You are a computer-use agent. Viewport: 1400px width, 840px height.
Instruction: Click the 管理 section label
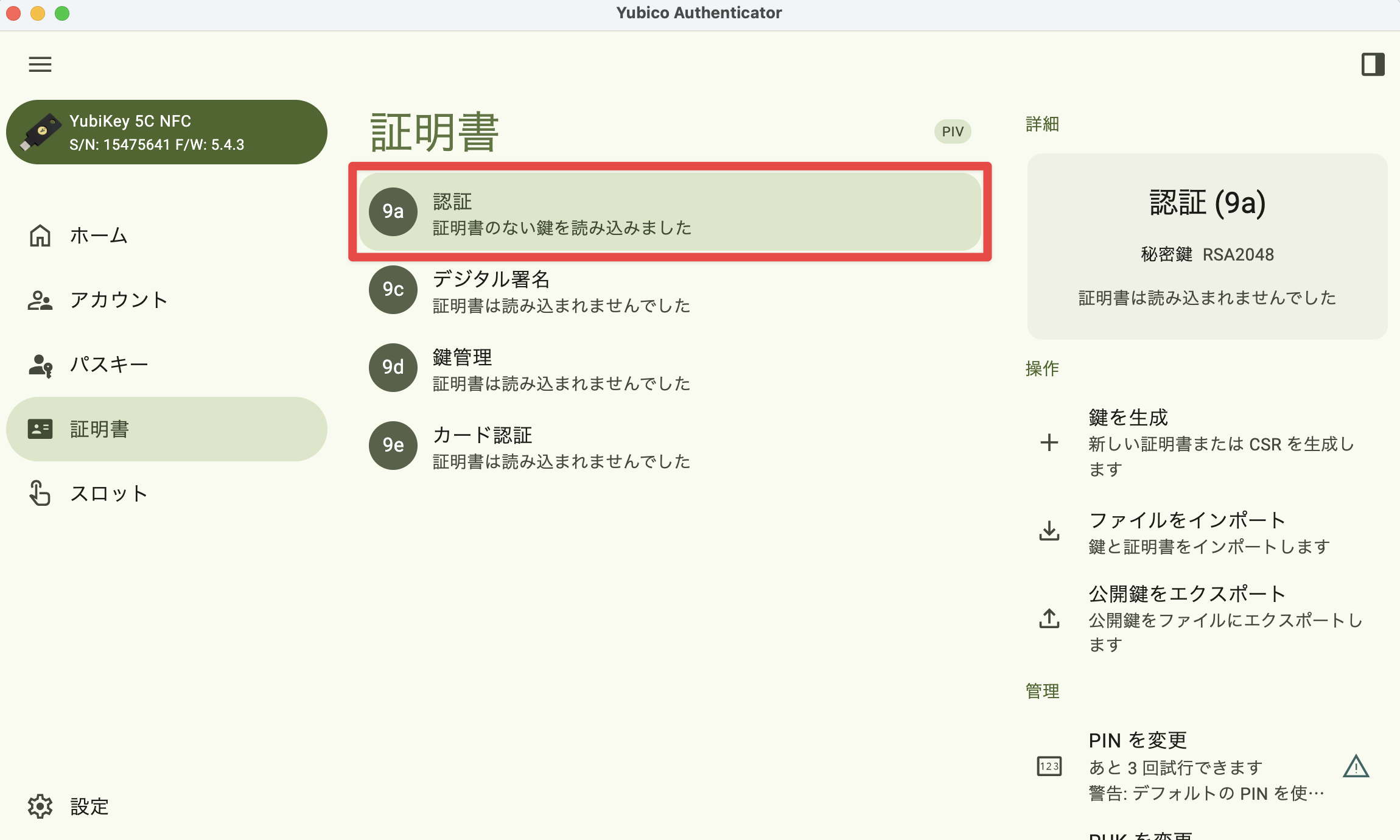[x=1042, y=691]
